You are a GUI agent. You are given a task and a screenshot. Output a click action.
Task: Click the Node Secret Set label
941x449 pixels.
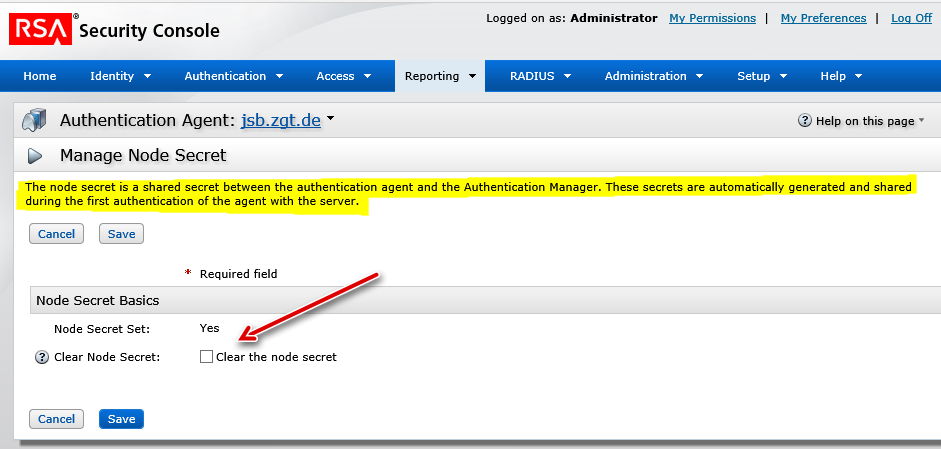(x=102, y=329)
